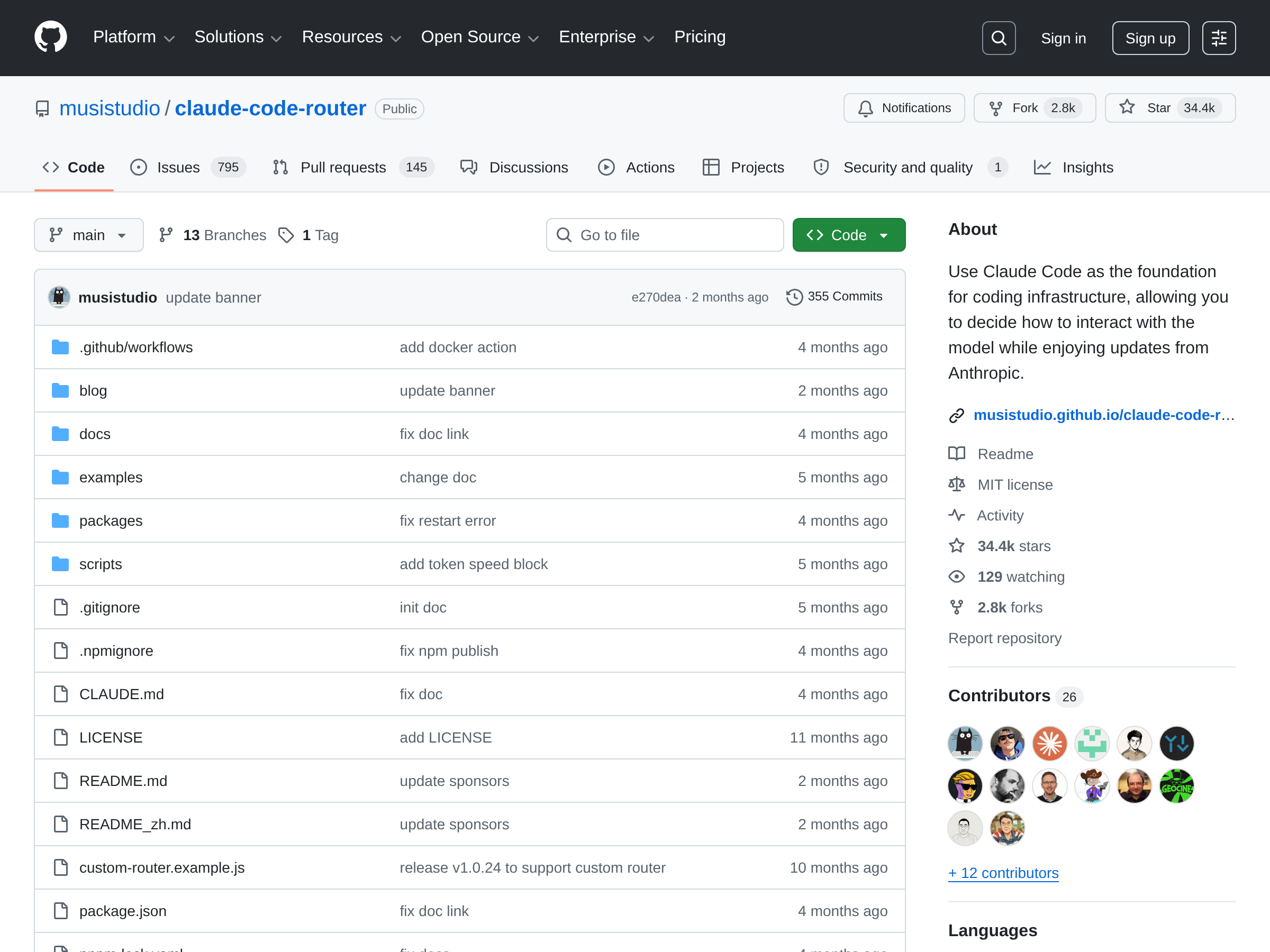Open the main branch selector dropdown
The height and width of the screenshot is (952, 1270).
[89, 235]
